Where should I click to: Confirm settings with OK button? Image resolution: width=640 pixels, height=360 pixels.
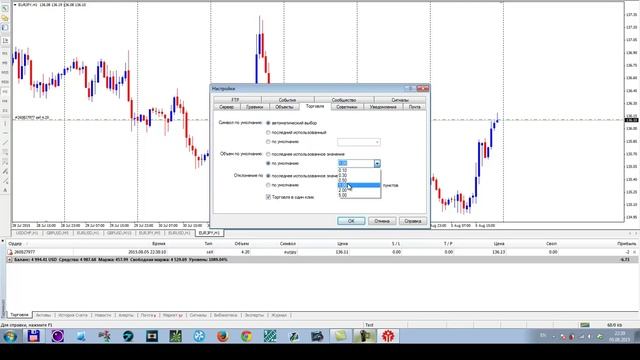tap(351, 221)
